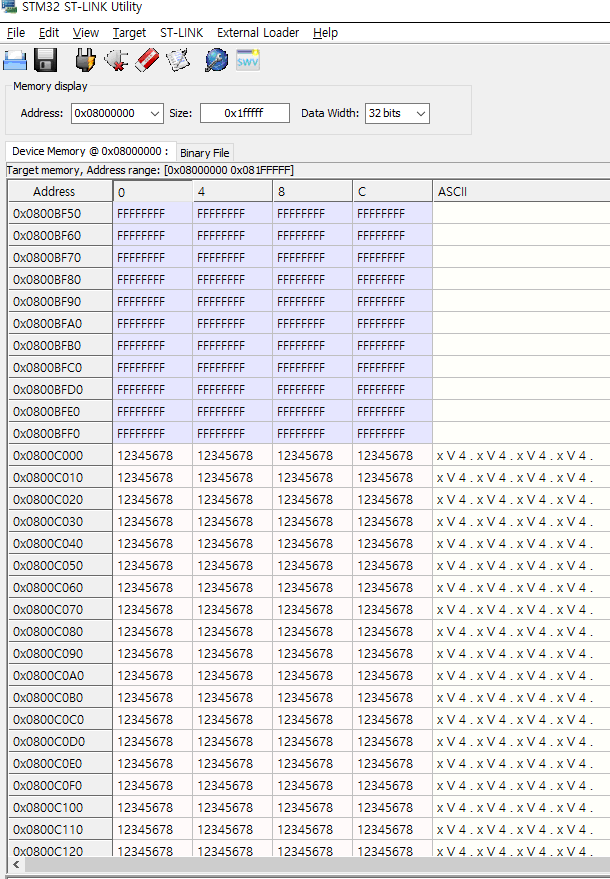
Task: Click column 4 cell in row 0x0800C010
Action: point(233,477)
